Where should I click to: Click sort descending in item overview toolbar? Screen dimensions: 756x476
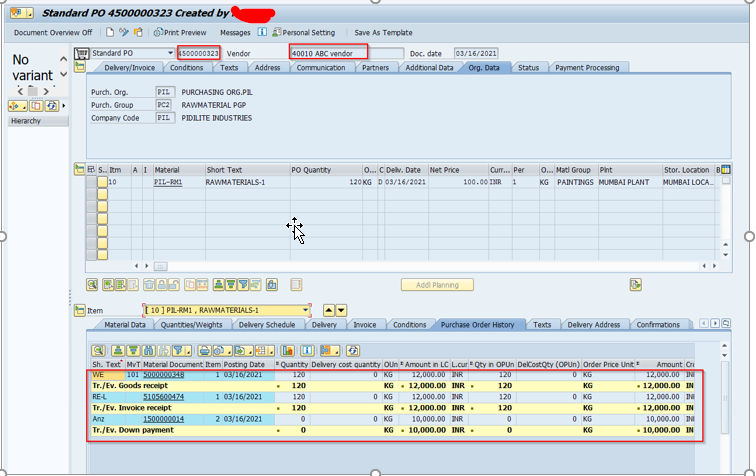point(231,285)
